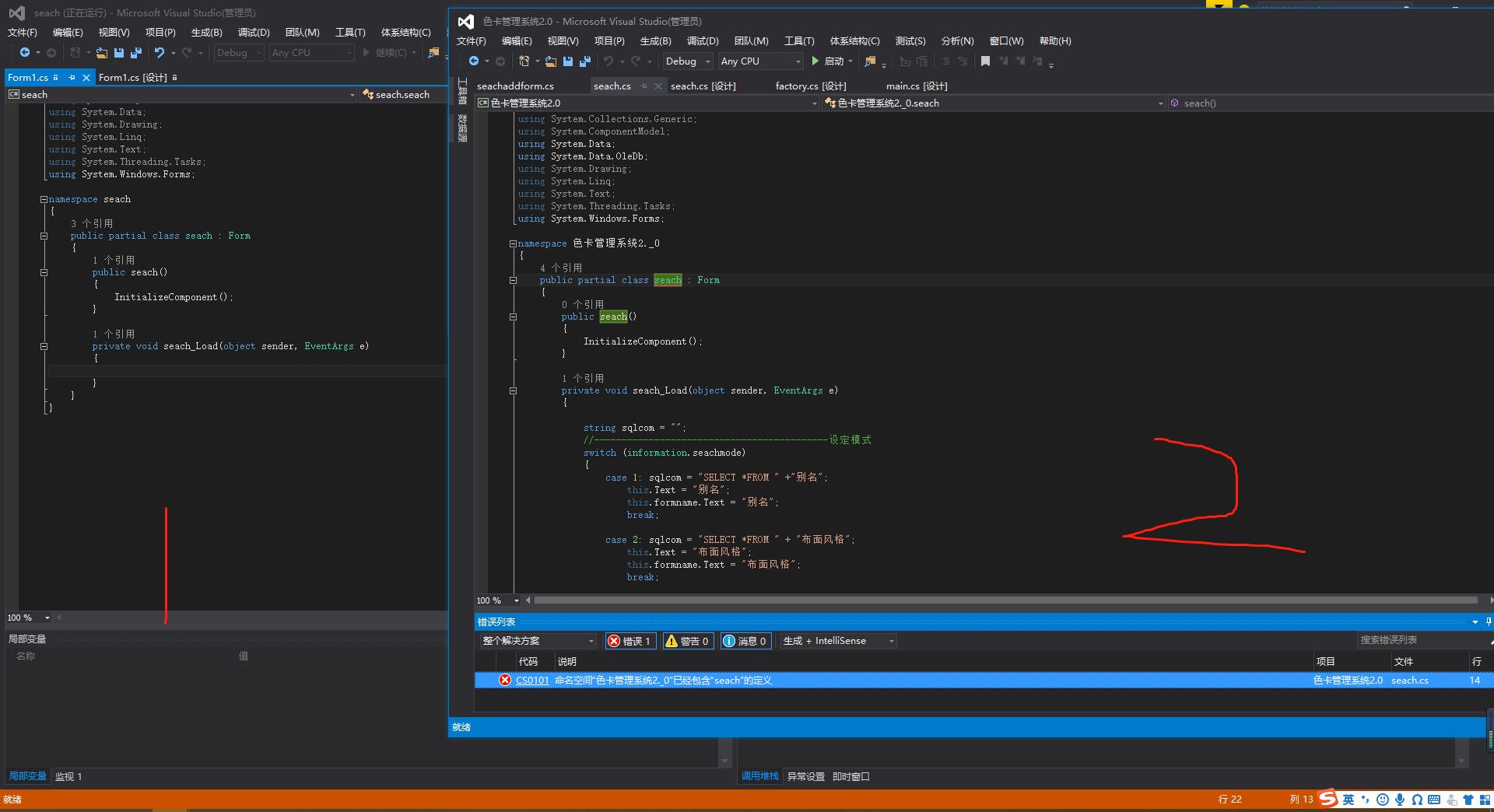
Task: Switch to seachaddform.cs tab
Action: [x=515, y=86]
